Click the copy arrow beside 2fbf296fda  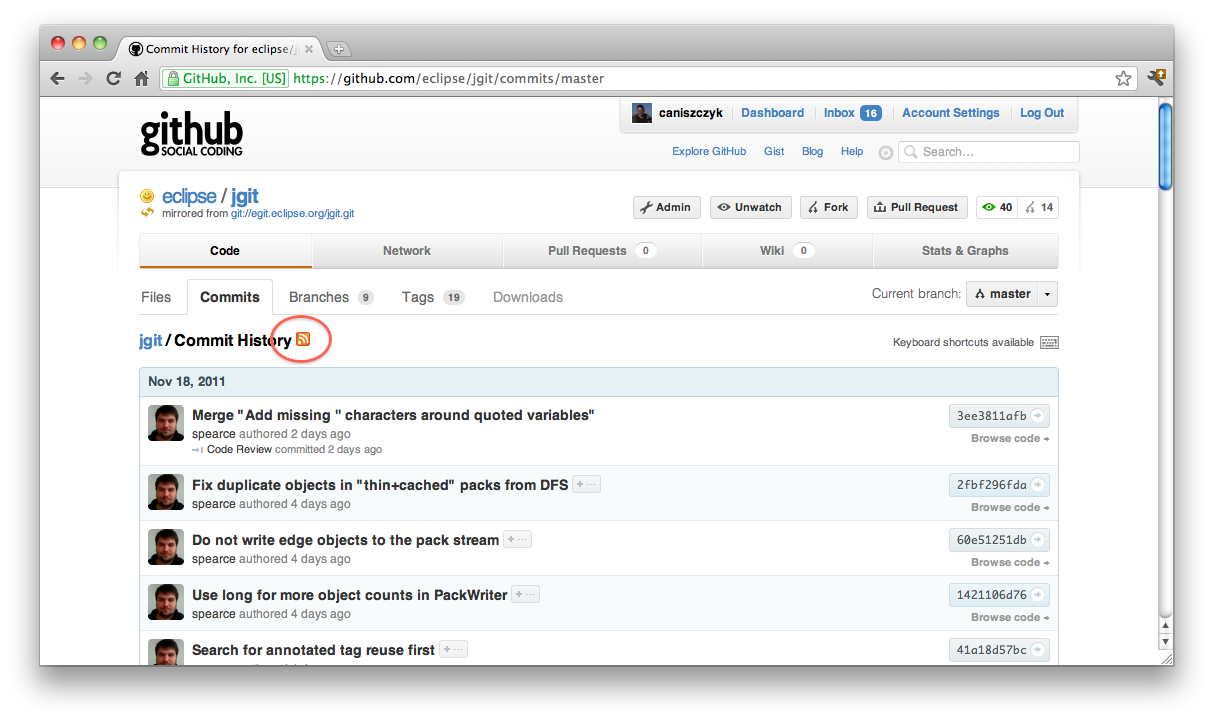1038,485
